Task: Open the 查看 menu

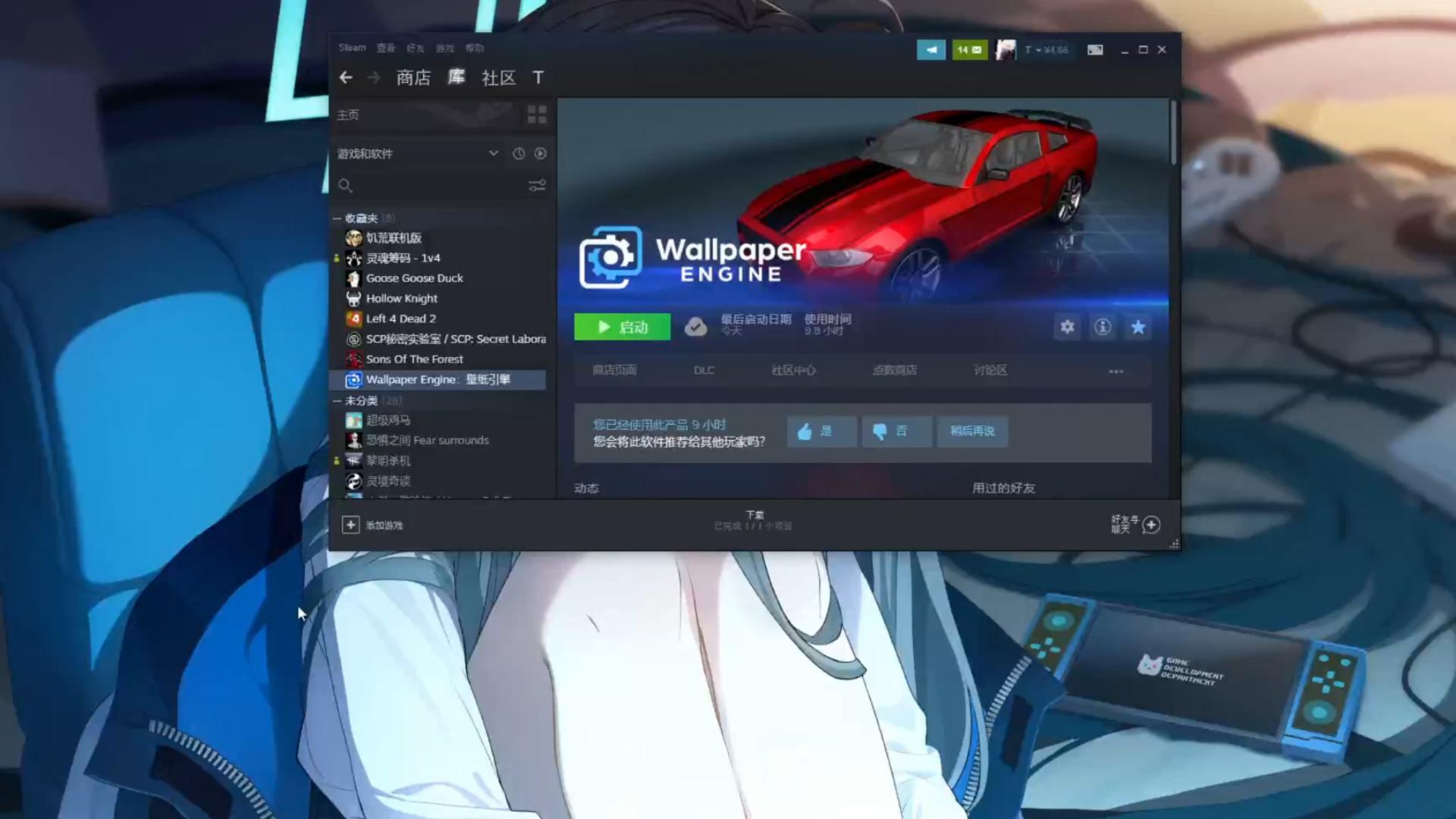Action: pyautogui.click(x=386, y=48)
